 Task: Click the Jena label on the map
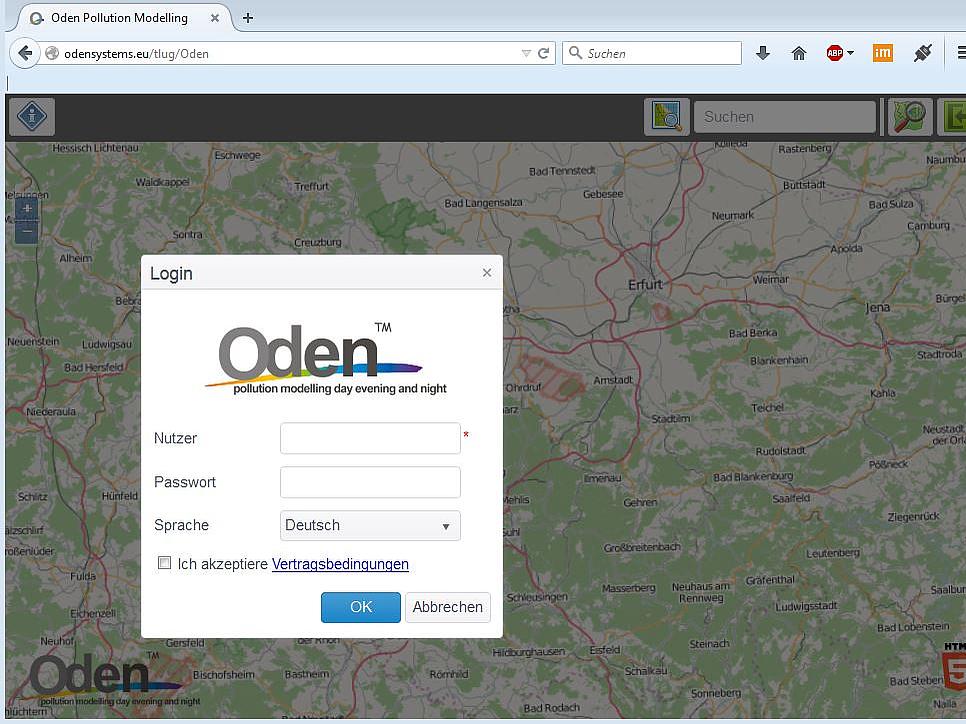pos(877,307)
